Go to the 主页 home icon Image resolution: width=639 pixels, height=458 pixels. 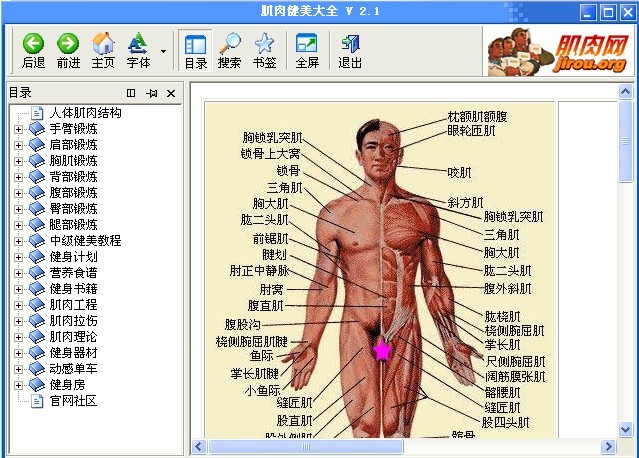point(103,43)
